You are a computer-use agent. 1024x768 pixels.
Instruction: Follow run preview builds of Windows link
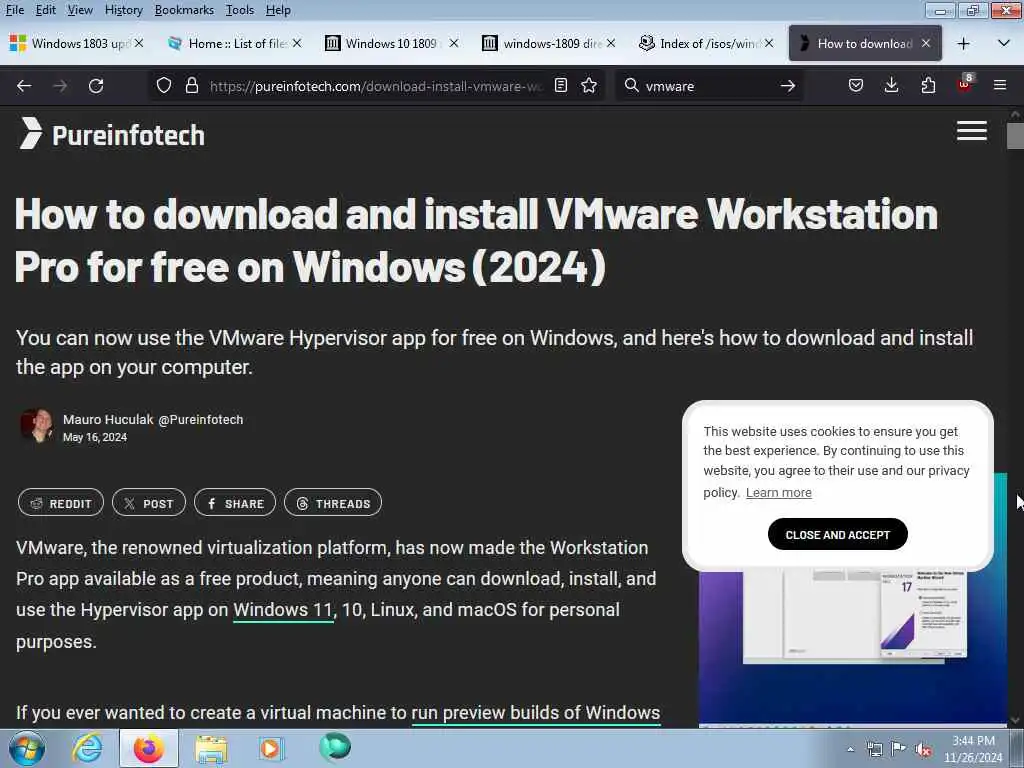(x=536, y=712)
